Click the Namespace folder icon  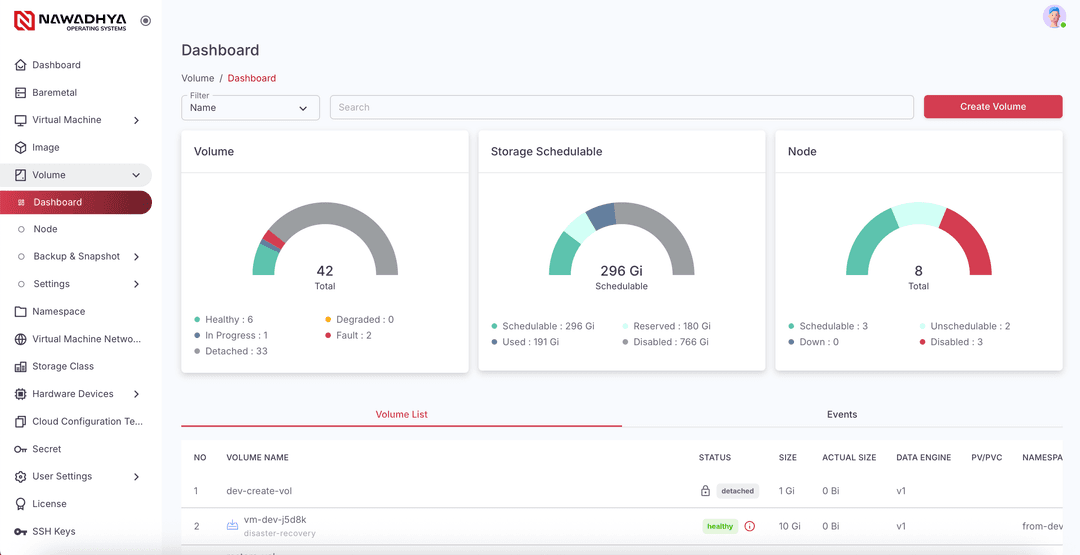21,312
